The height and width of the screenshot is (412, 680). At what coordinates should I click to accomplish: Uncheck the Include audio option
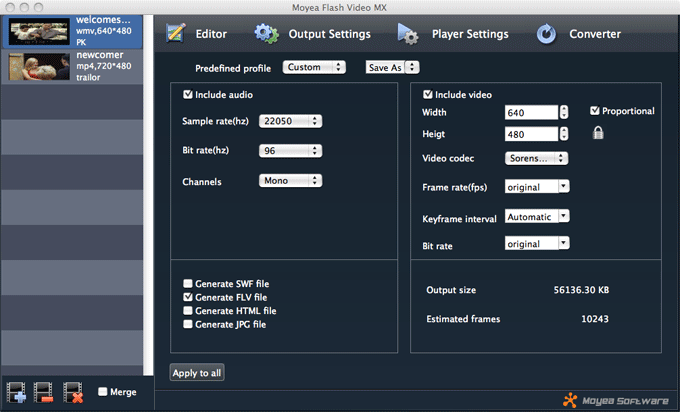[188, 95]
